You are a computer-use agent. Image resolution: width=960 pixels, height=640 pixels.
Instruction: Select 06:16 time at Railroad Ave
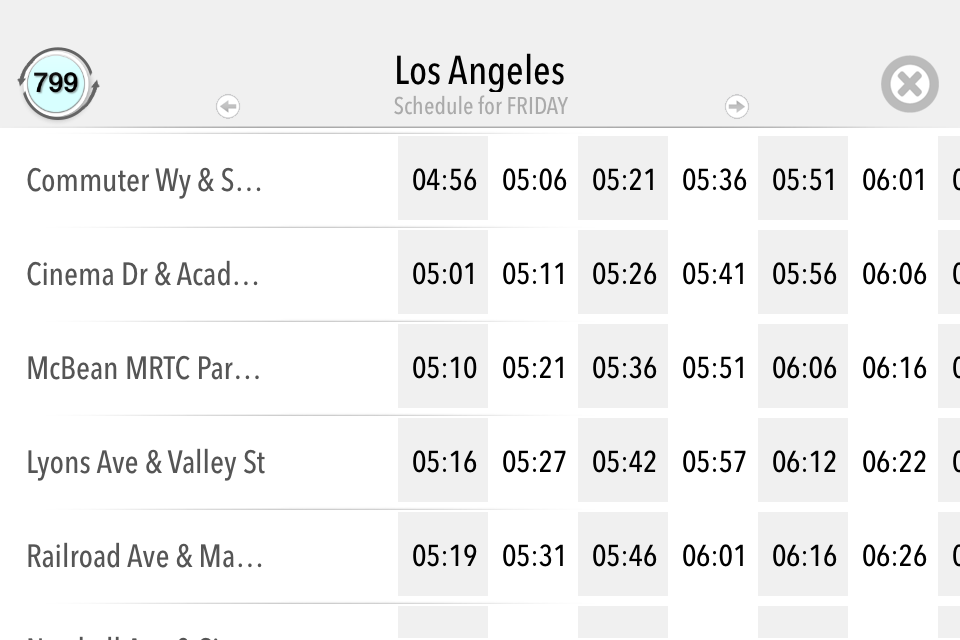(804, 556)
